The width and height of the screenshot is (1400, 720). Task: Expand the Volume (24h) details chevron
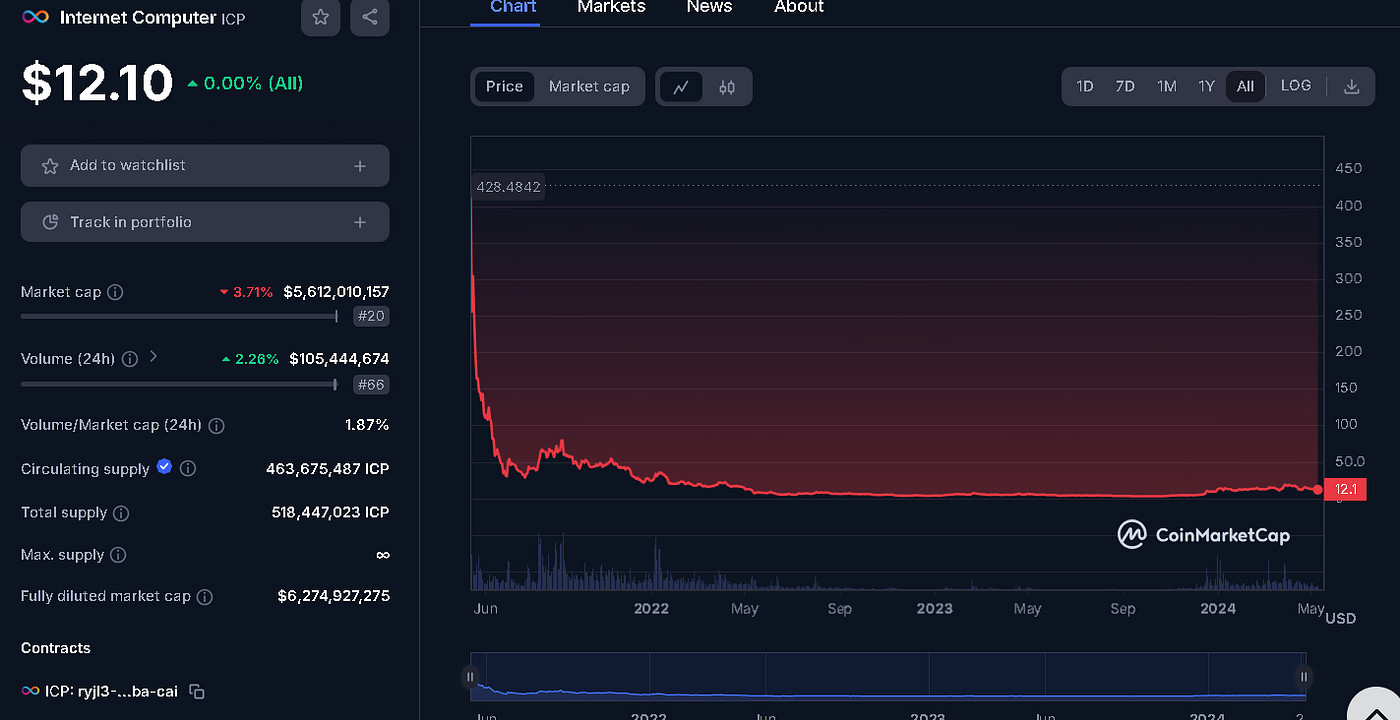tap(153, 357)
